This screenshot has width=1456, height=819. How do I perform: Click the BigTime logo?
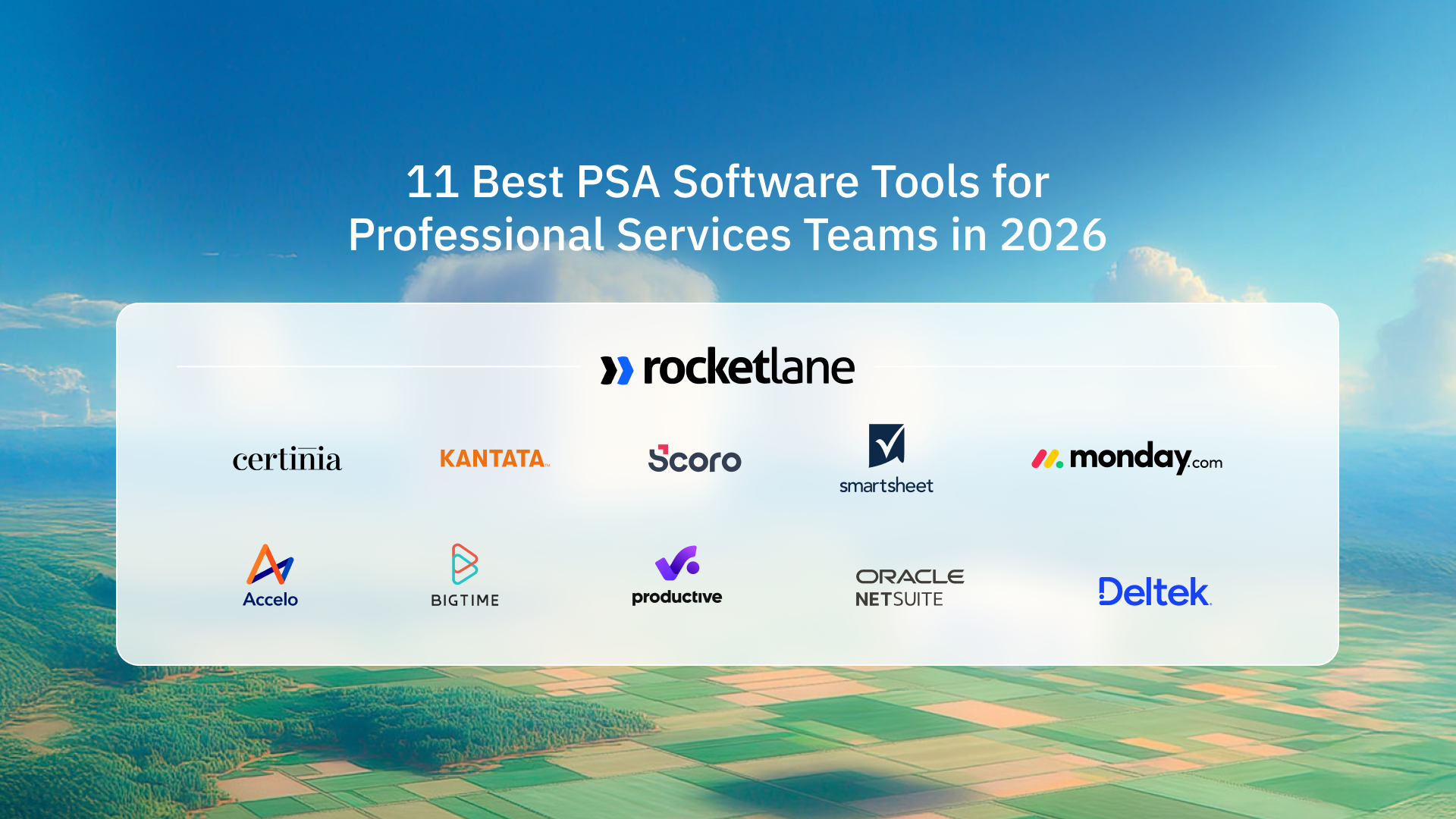[x=465, y=575]
